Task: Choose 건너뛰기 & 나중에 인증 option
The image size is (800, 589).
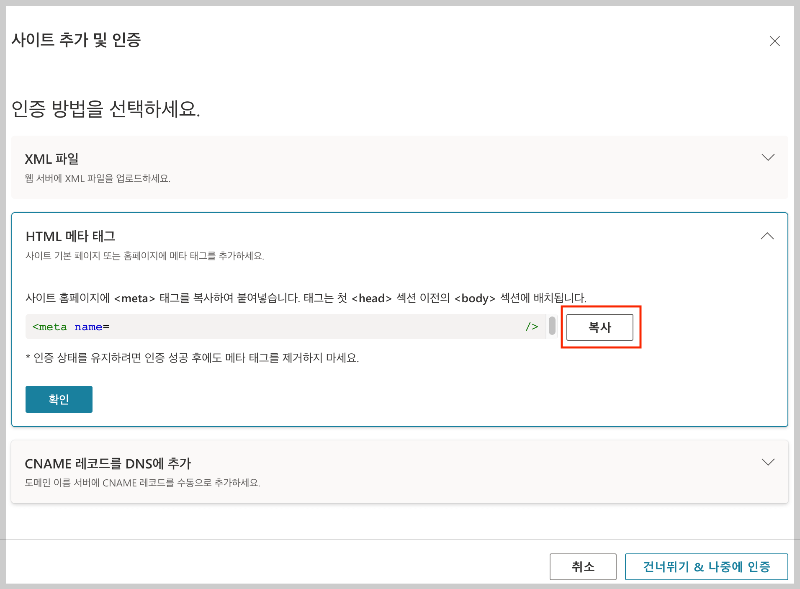Action: point(705,566)
